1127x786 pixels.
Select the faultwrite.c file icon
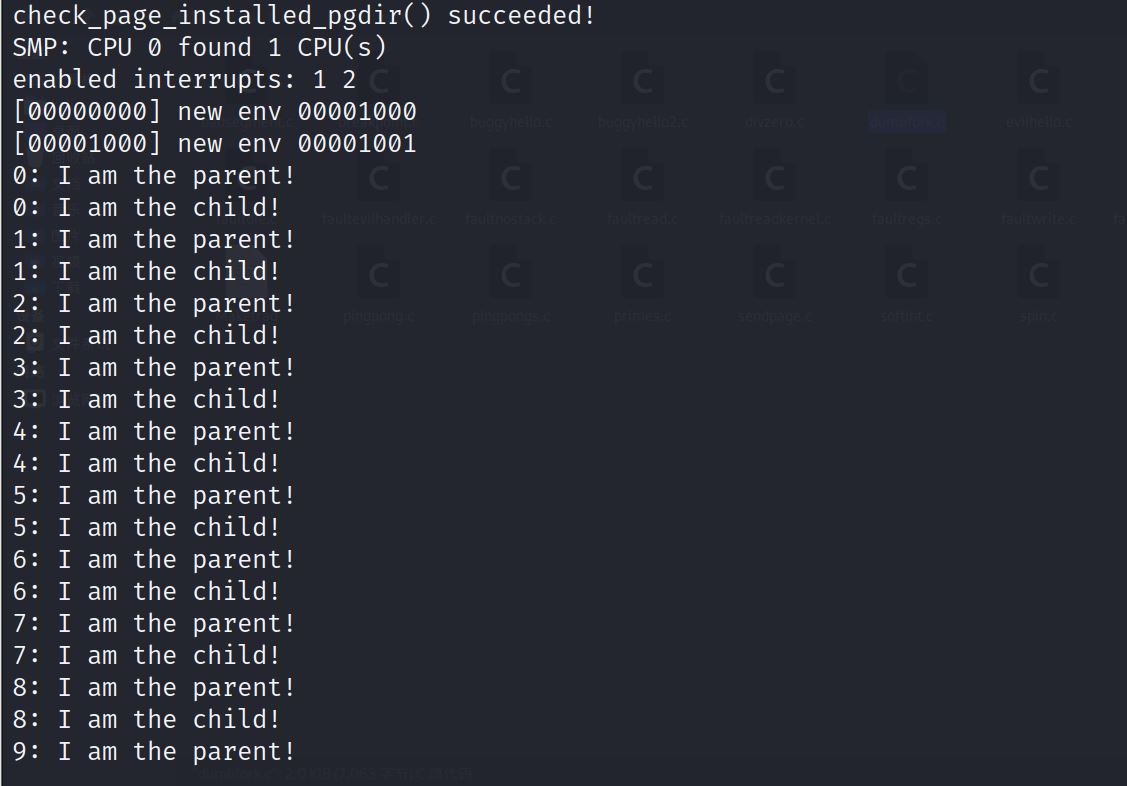tap(1039, 181)
